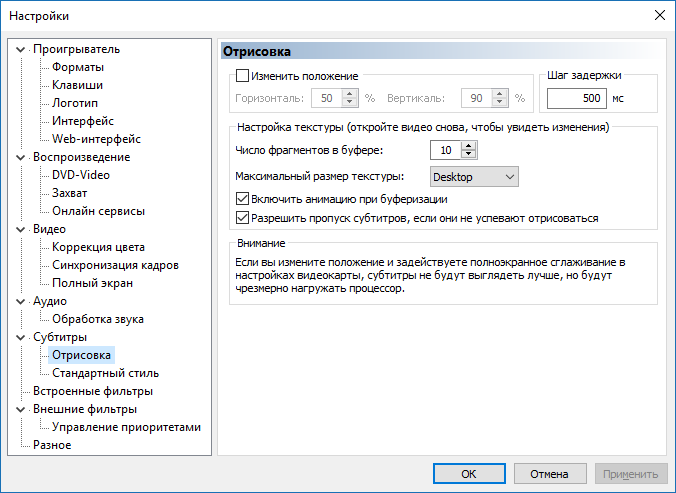This screenshot has height=493, width=676.
Task: Select Онлайн сервисы tree item
Action: tap(99, 211)
